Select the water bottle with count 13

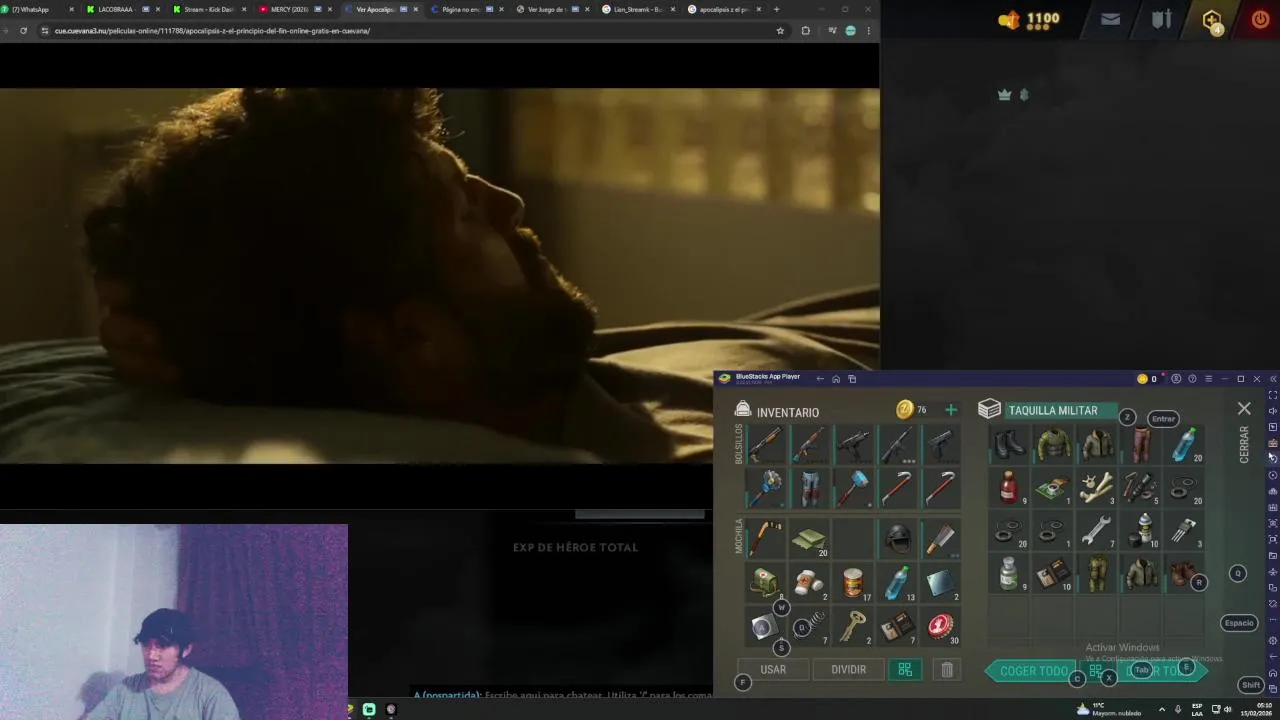pos(897,583)
